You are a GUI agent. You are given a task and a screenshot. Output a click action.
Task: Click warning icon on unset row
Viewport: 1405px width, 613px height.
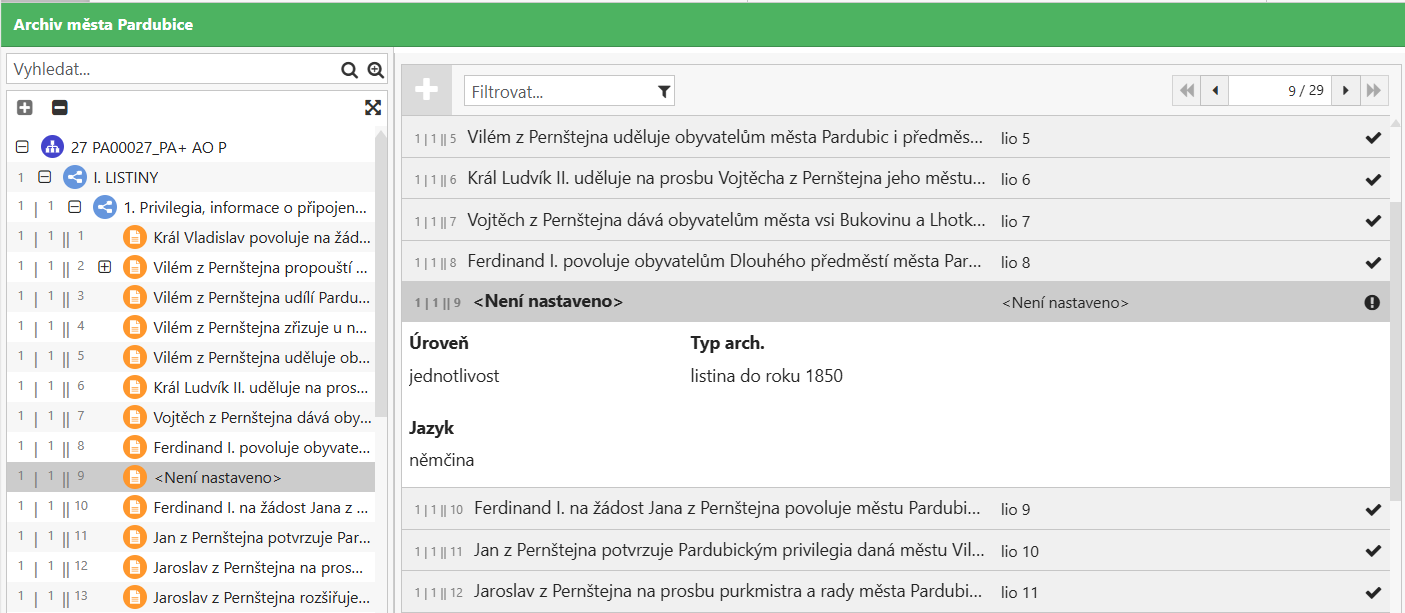click(x=1372, y=302)
